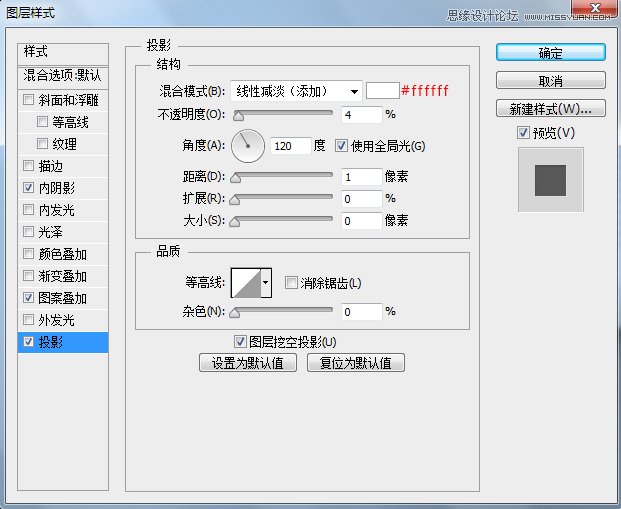Open the 颜色叠加 settings row
621x509 pixels.
(x=63, y=254)
